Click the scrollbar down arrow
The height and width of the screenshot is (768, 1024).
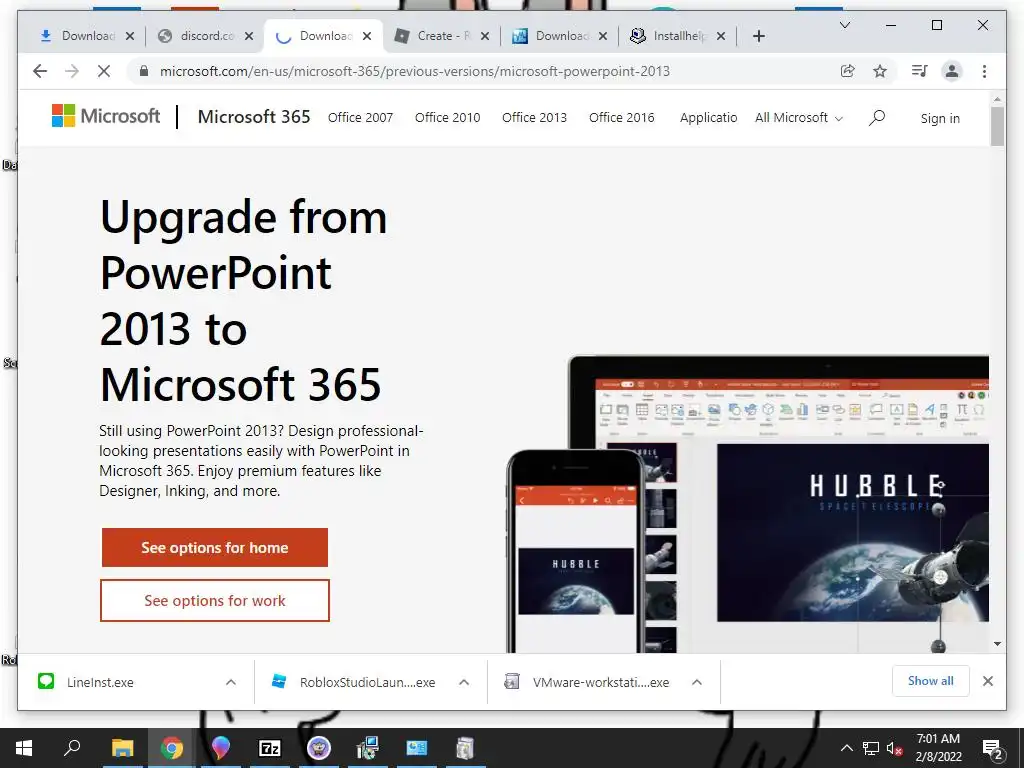[997, 644]
